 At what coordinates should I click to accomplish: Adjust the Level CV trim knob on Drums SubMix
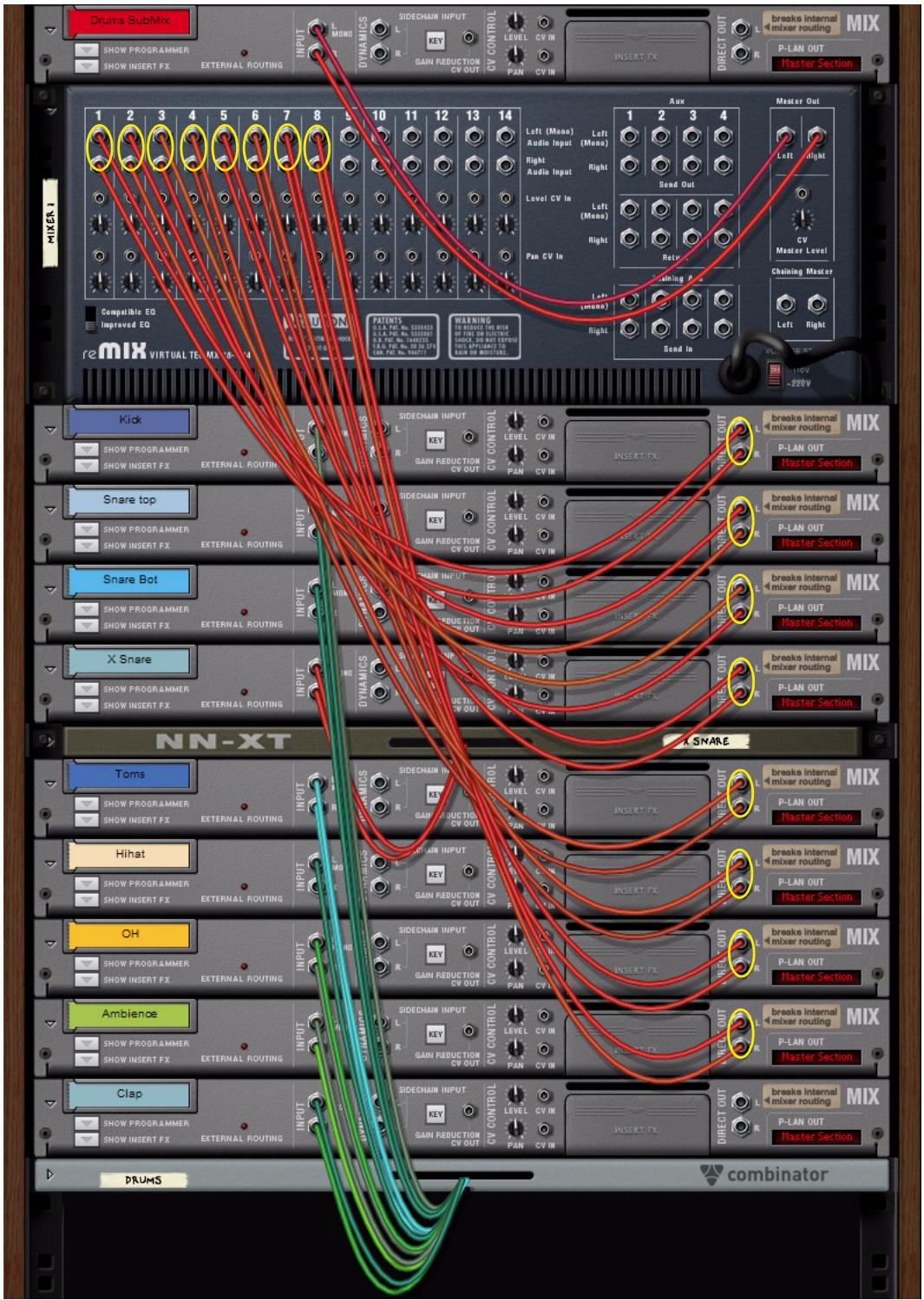pos(515,22)
